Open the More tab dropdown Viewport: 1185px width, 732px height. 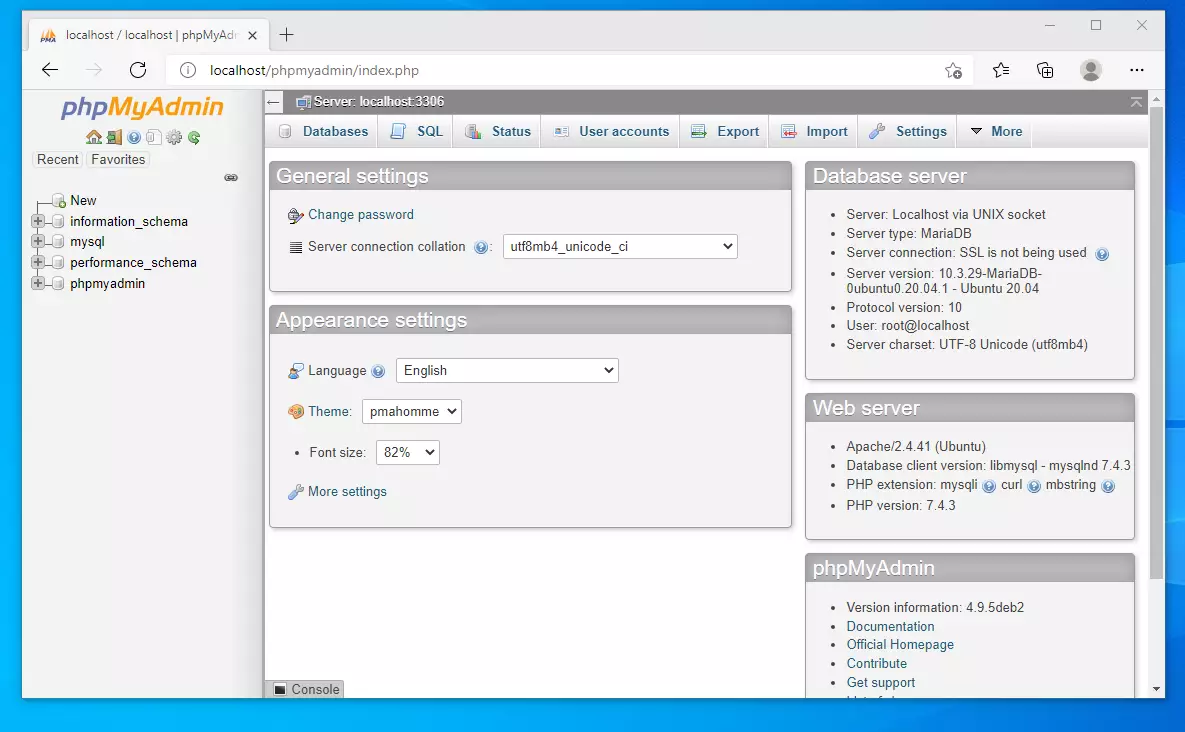coord(995,131)
